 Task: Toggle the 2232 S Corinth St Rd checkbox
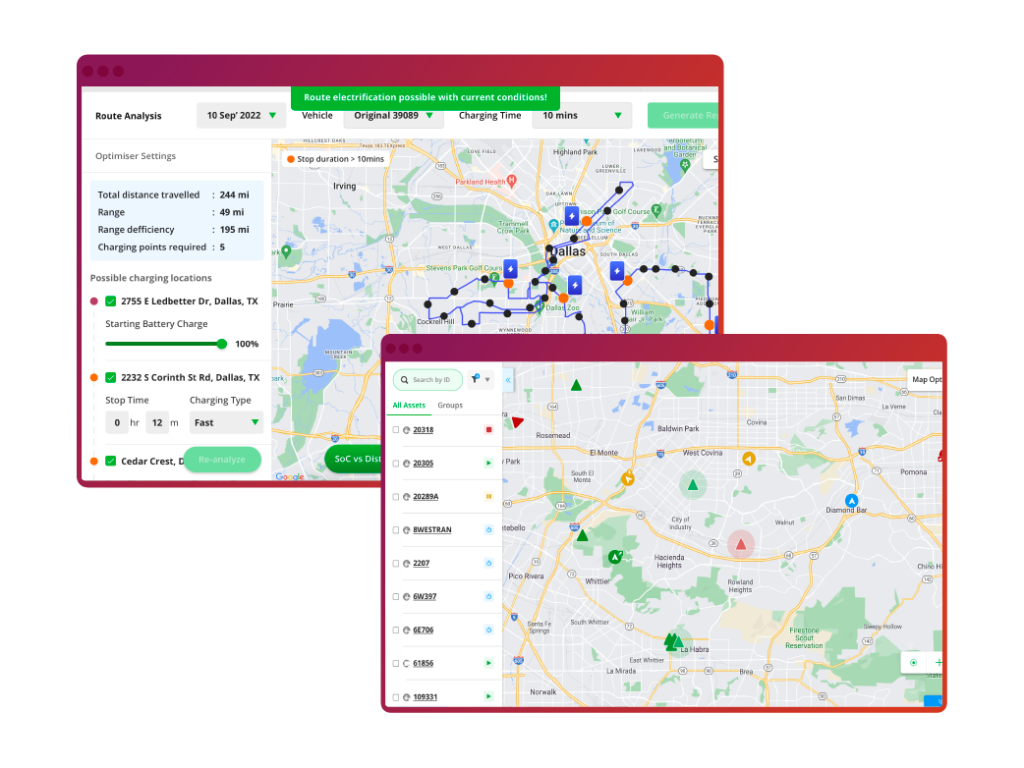(111, 378)
